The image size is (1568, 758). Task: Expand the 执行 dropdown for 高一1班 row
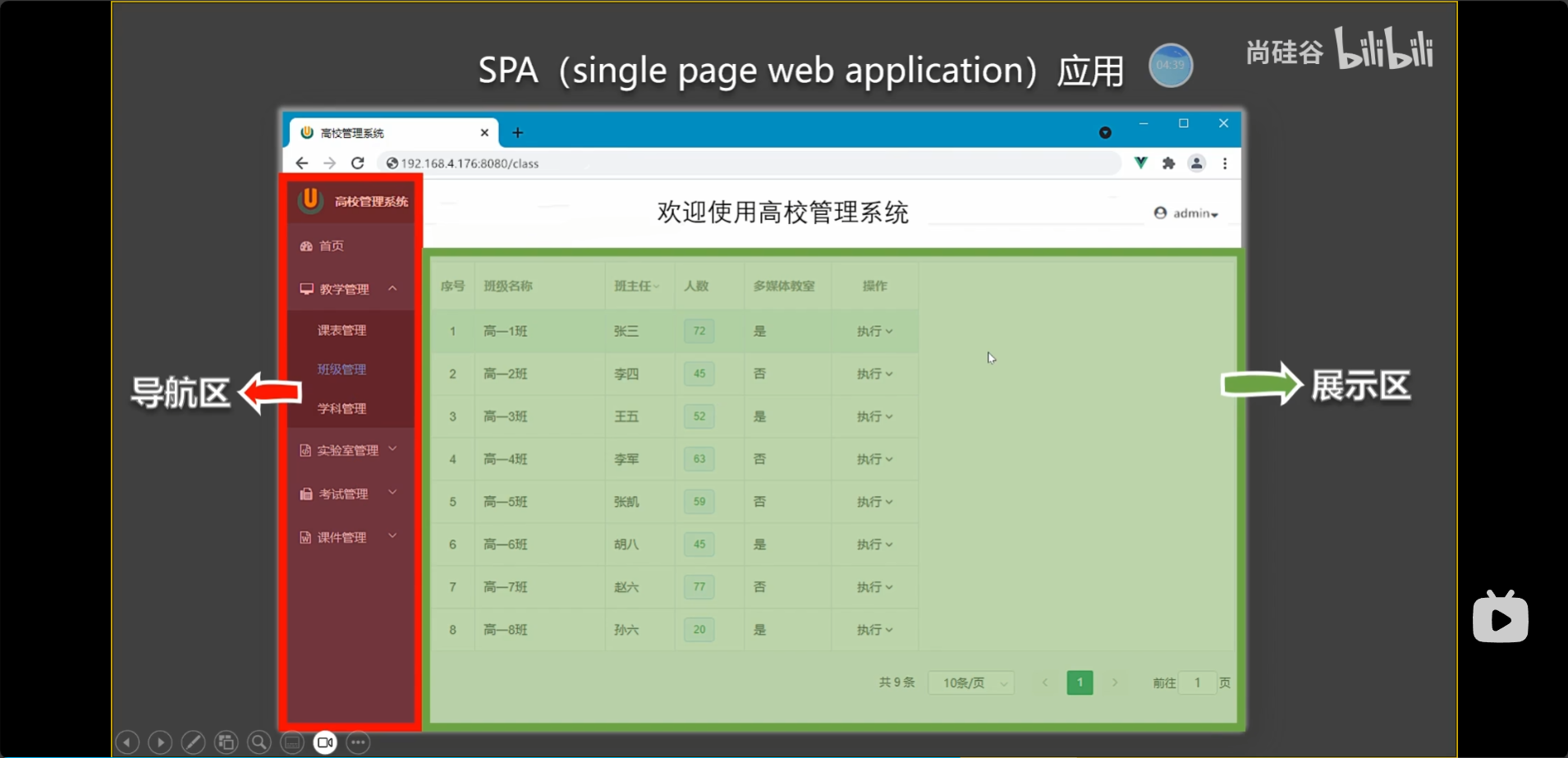874,331
